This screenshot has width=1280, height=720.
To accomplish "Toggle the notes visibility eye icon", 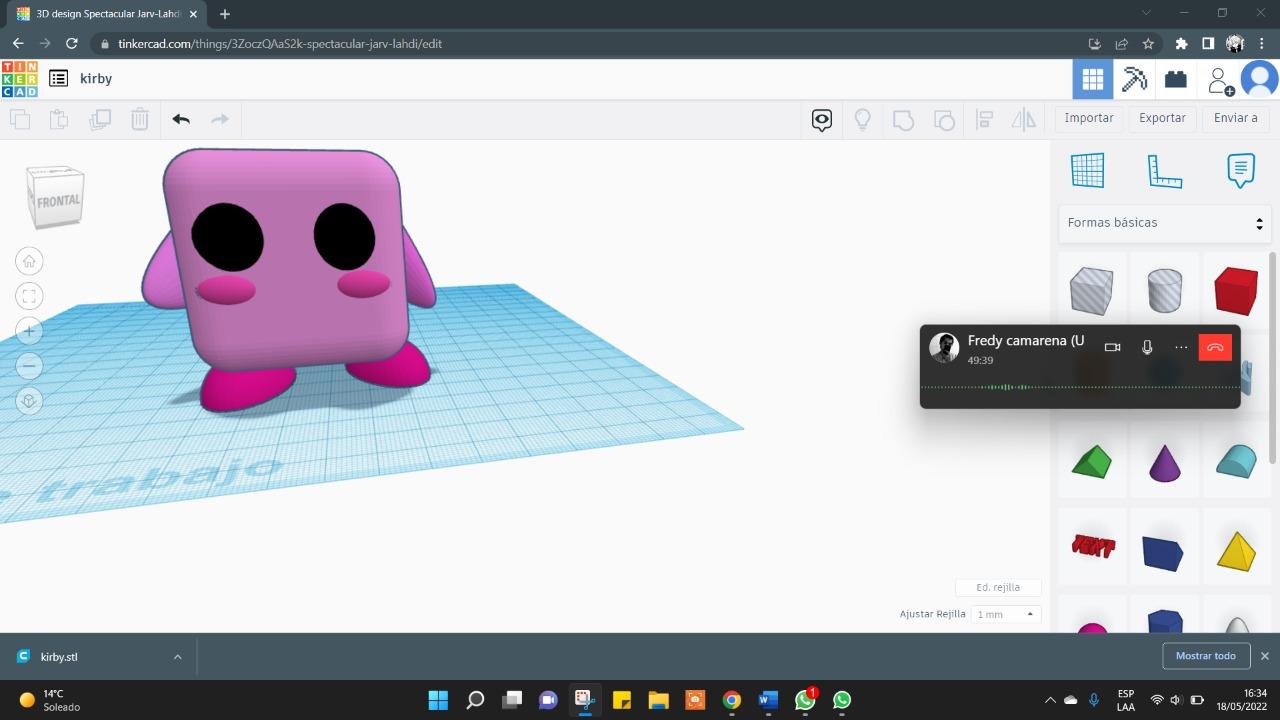I will pos(822,120).
